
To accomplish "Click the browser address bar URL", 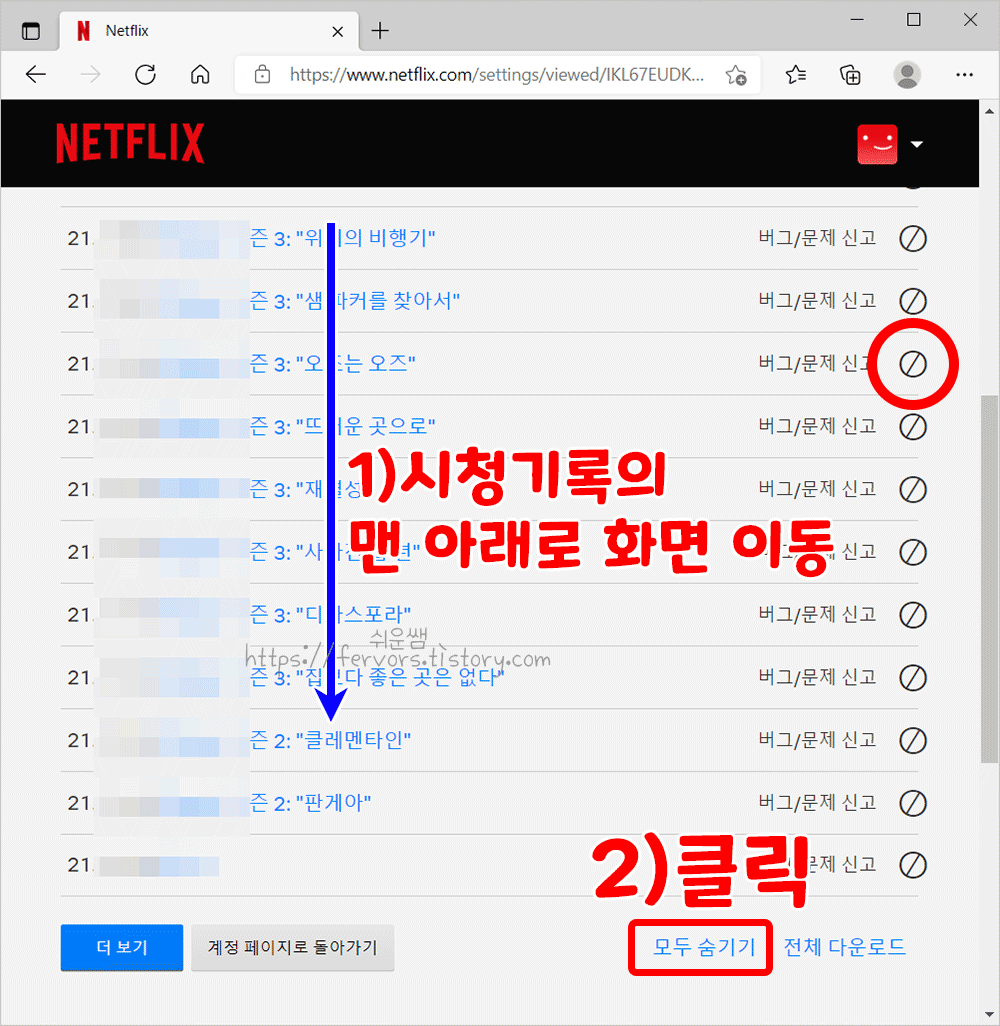I will [x=497, y=75].
